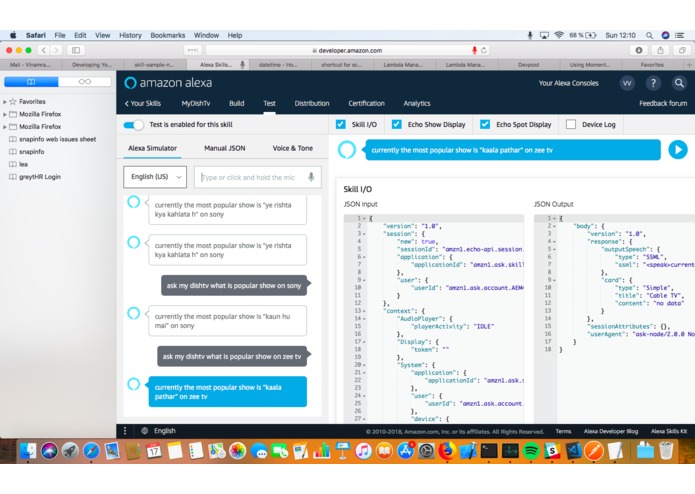Screen dimensions: 695x494
Task: Click the globe language icon in footer
Action: pos(144,431)
